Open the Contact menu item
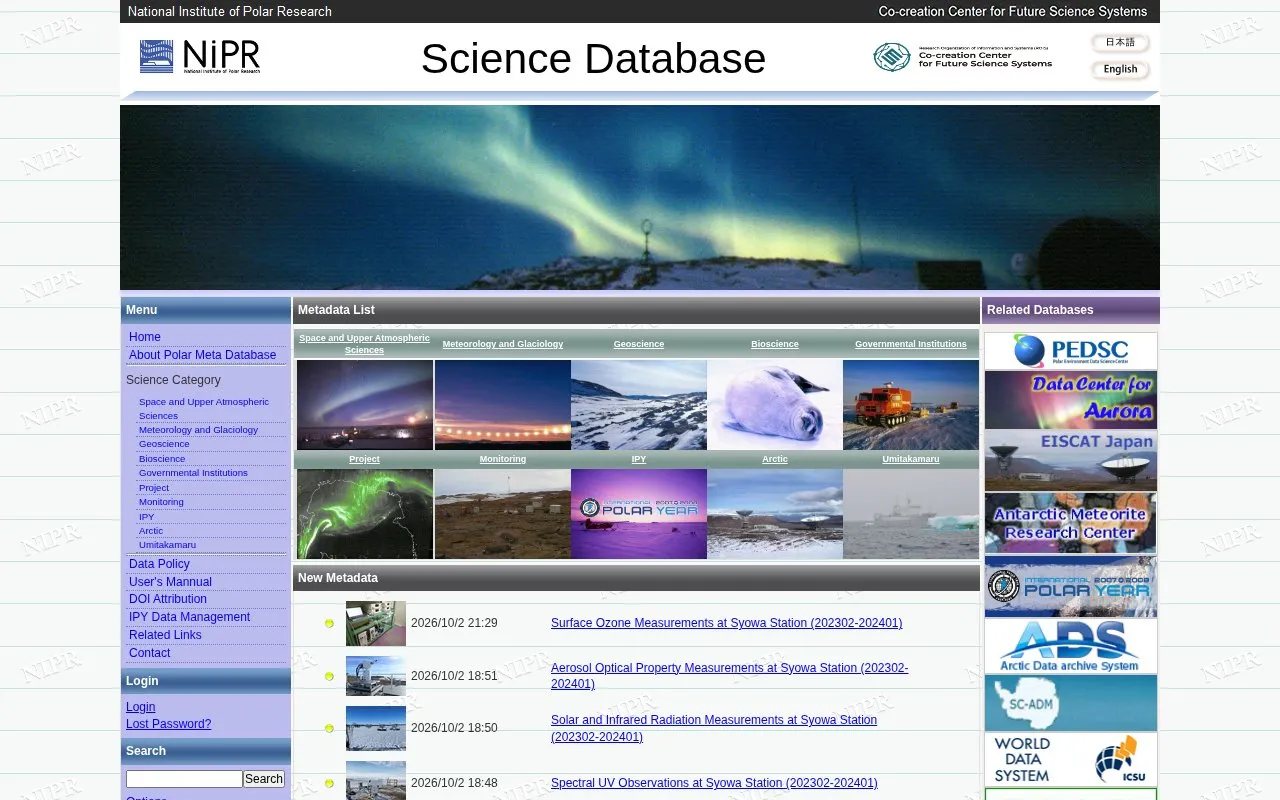The image size is (1280, 800). coord(150,653)
